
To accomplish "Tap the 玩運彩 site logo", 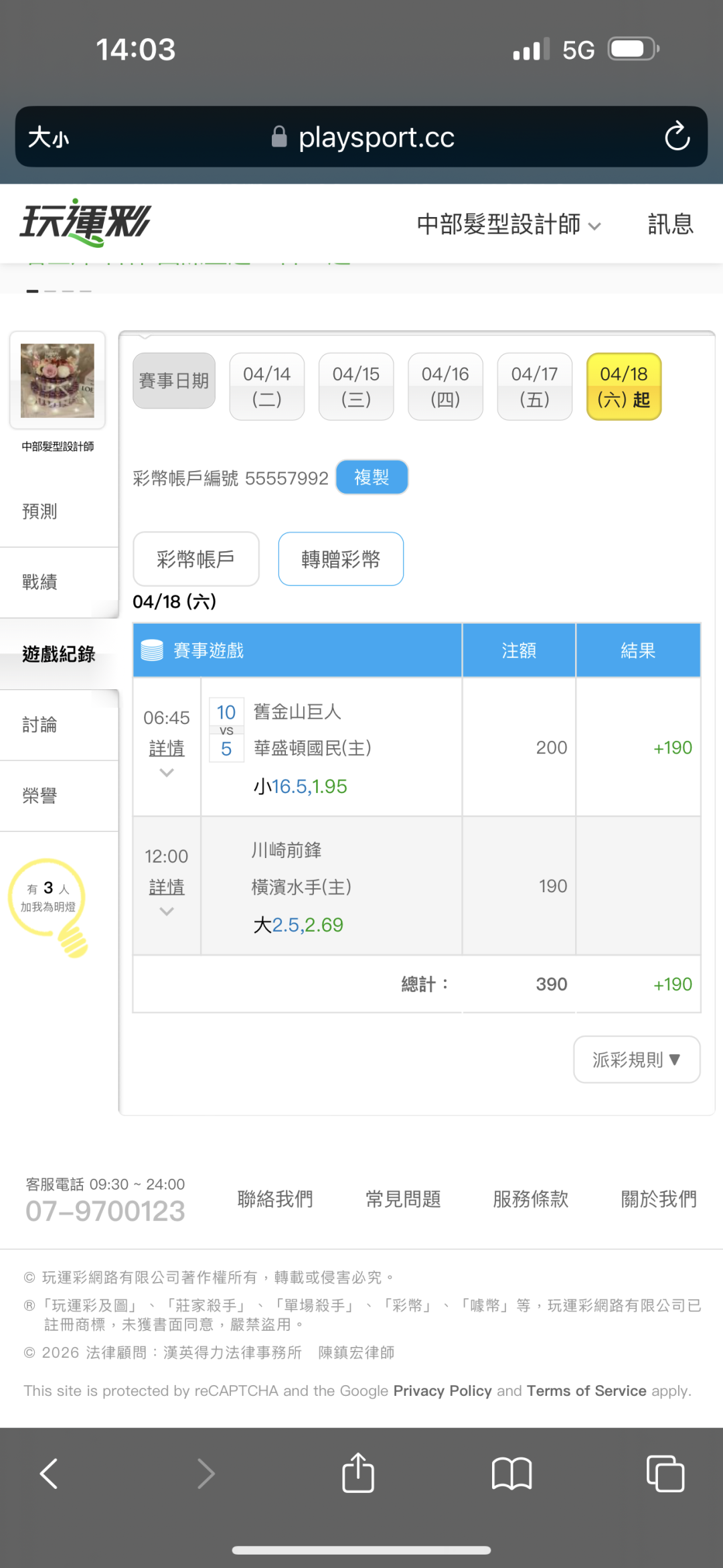I will [86, 222].
